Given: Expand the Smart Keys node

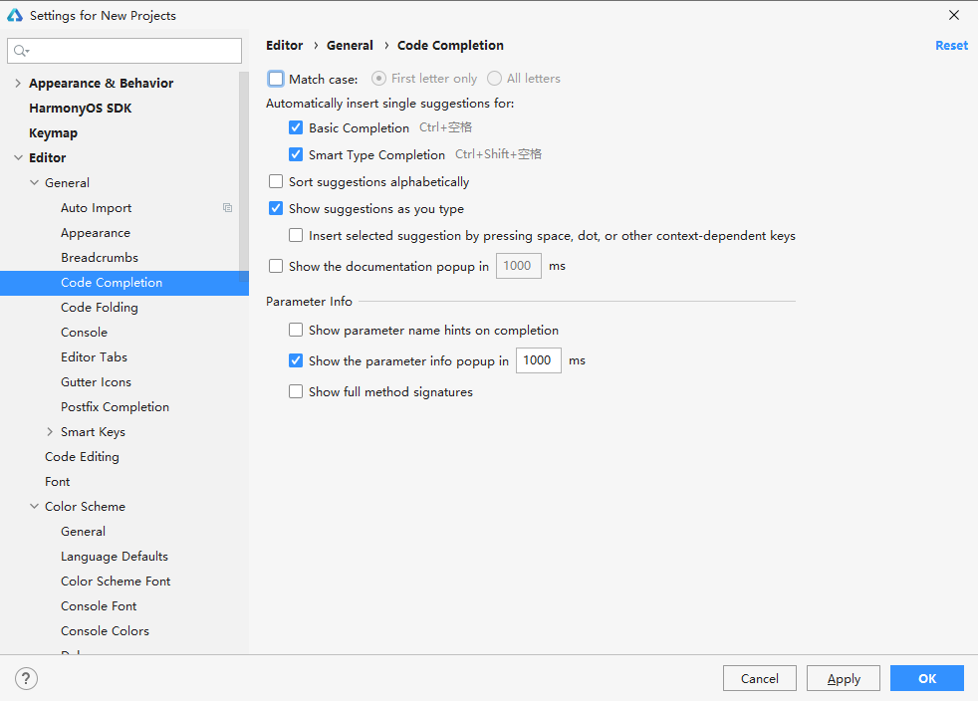Looking at the screenshot, I should point(50,432).
